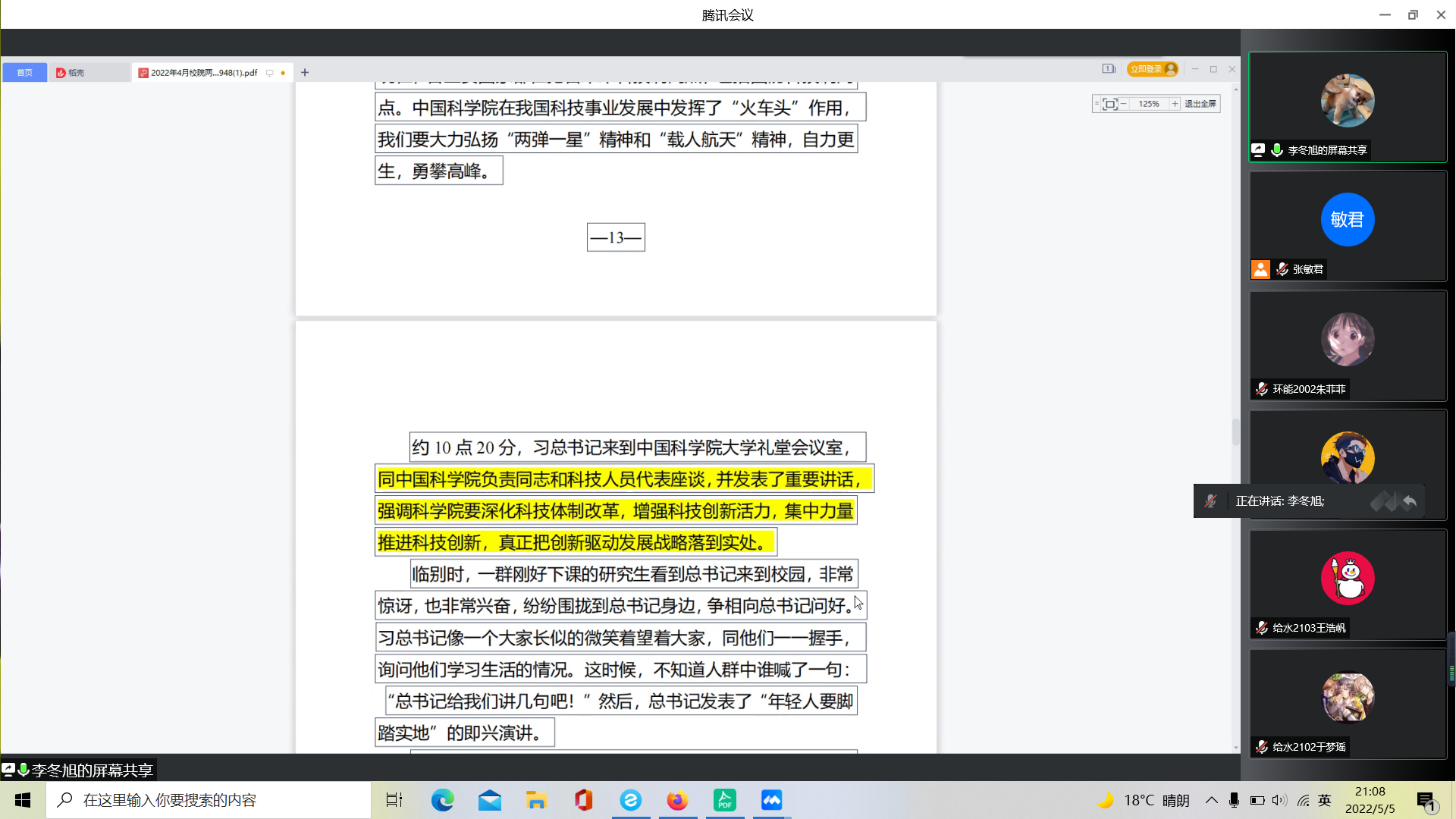
Task: Click muted mic icon of 给水2103王浩帆
Action: tap(1261, 628)
